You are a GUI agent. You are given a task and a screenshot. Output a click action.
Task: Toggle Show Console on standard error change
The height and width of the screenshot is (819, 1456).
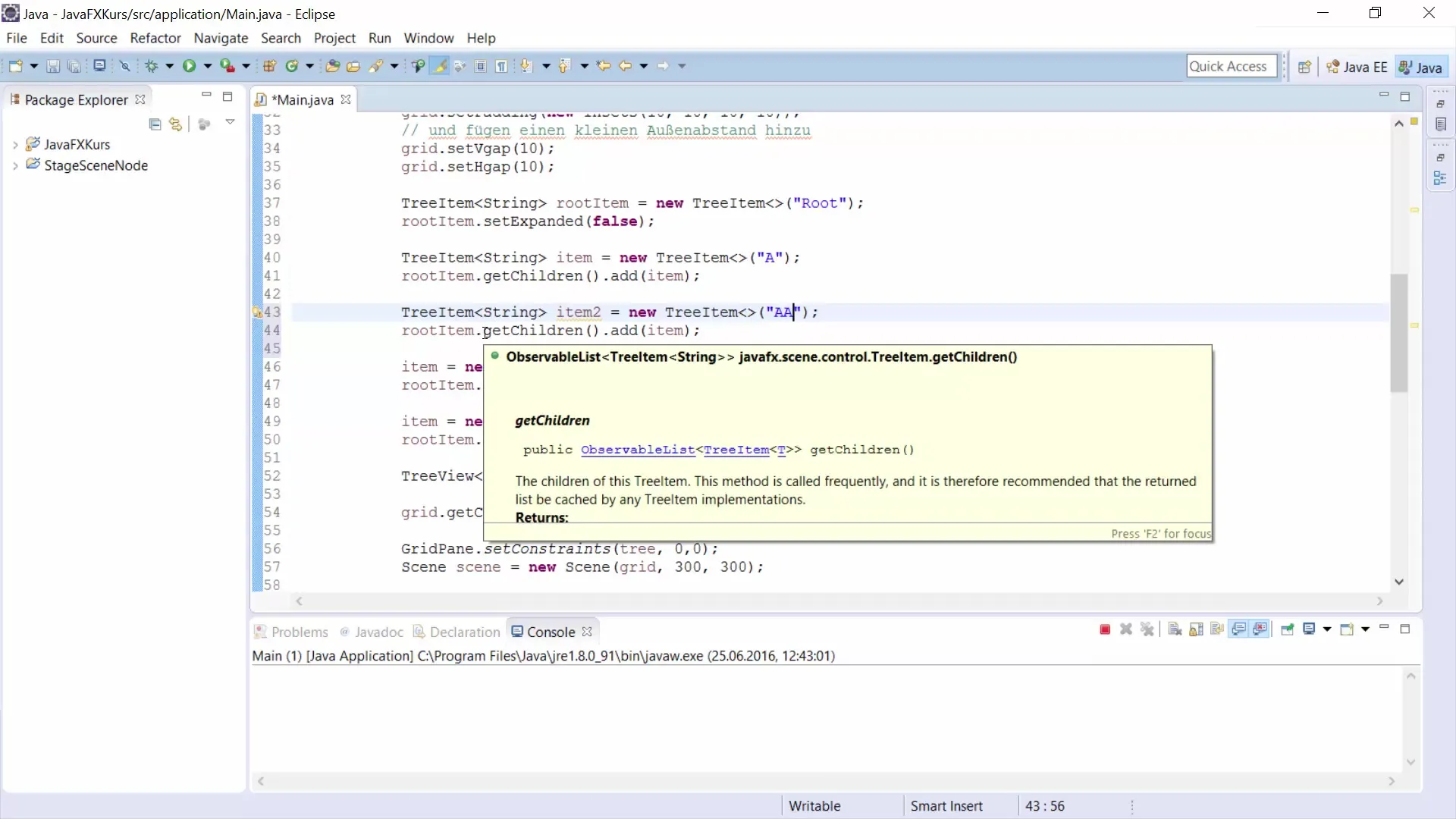1260,629
